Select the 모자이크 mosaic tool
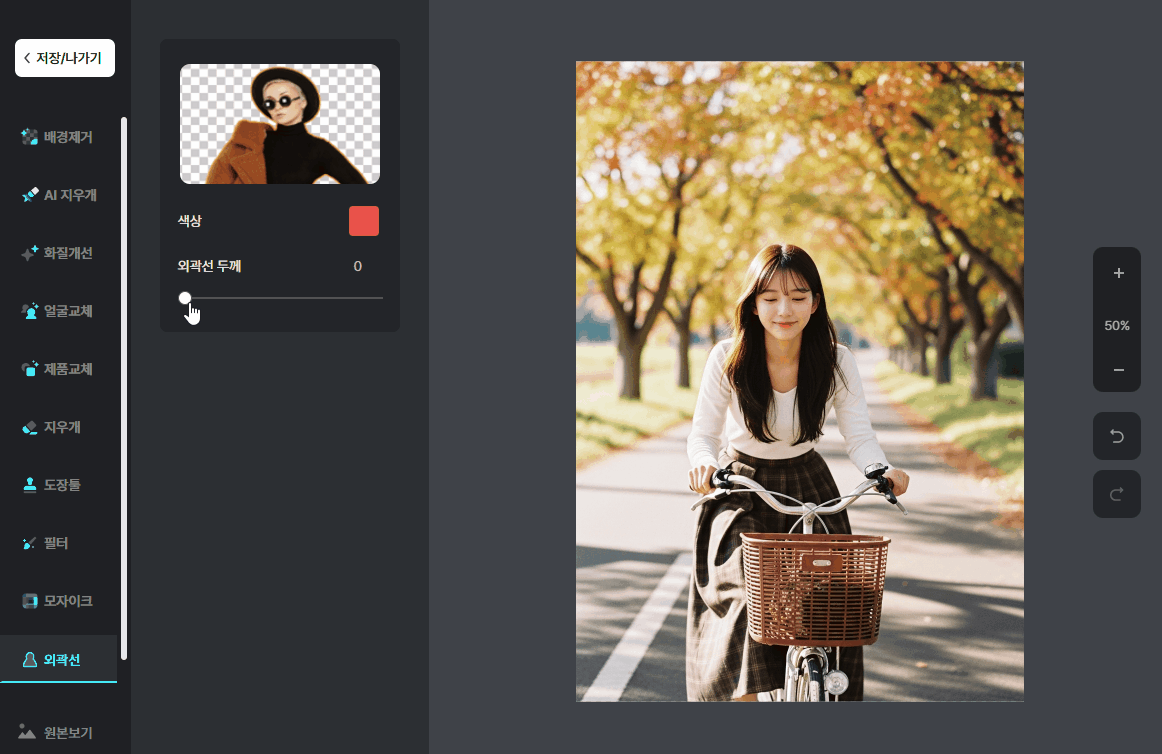 tap(58, 601)
